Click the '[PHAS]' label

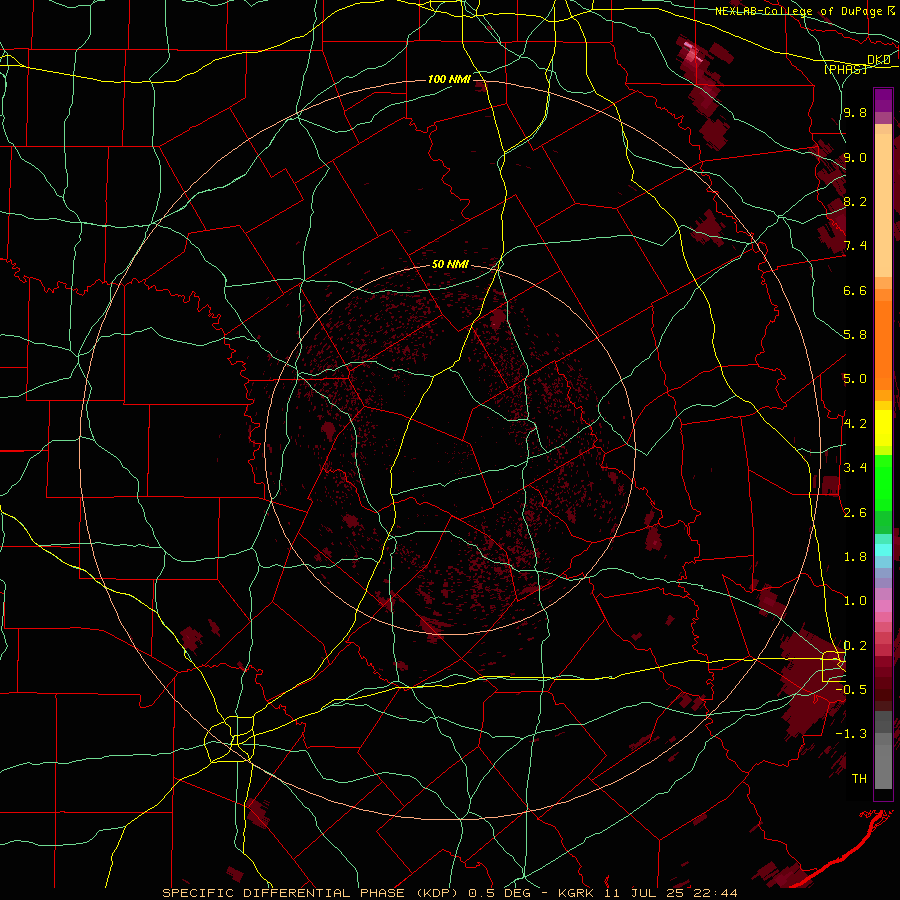coord(845,69)
